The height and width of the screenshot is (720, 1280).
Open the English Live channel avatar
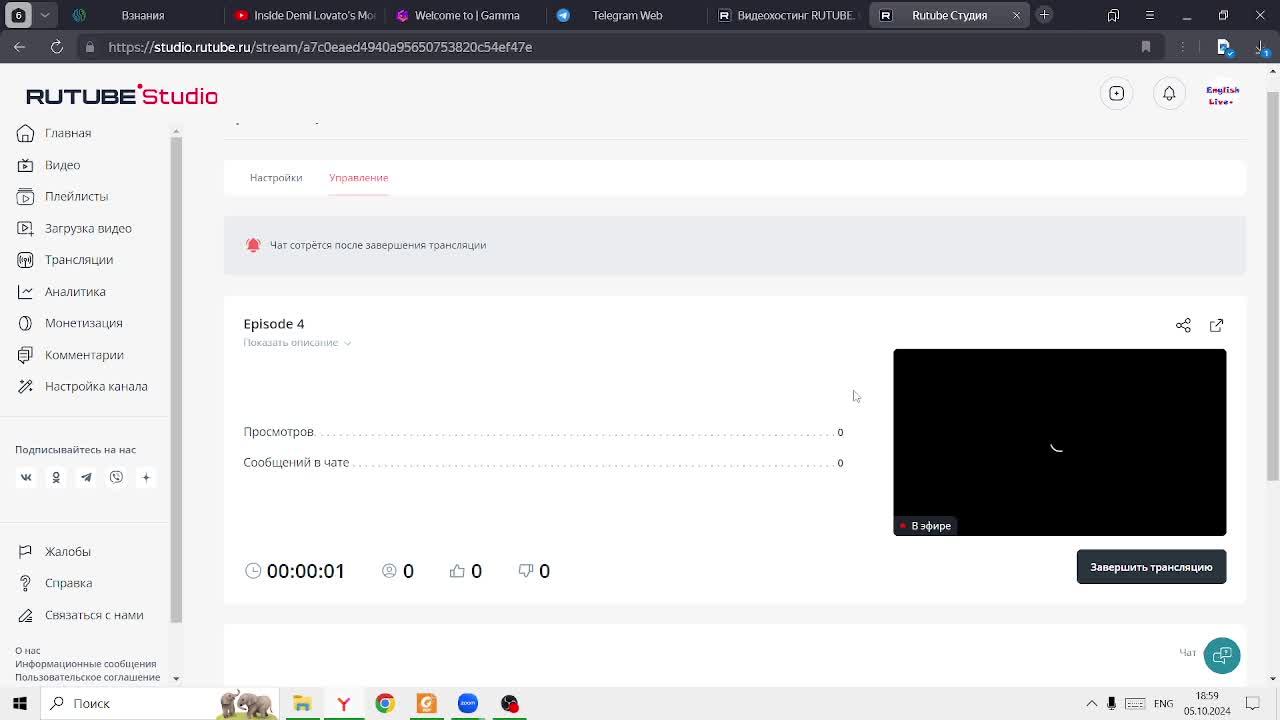tap(1222, 94)
